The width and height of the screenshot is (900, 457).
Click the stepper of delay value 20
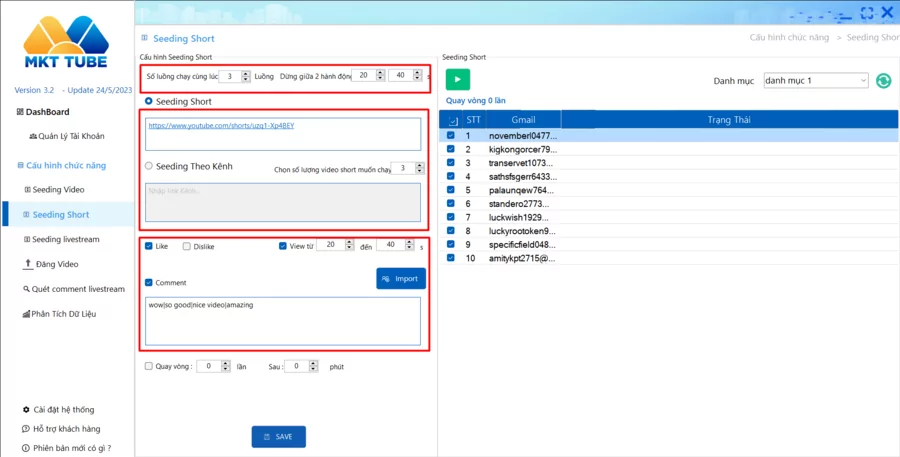tap(380, 75)
